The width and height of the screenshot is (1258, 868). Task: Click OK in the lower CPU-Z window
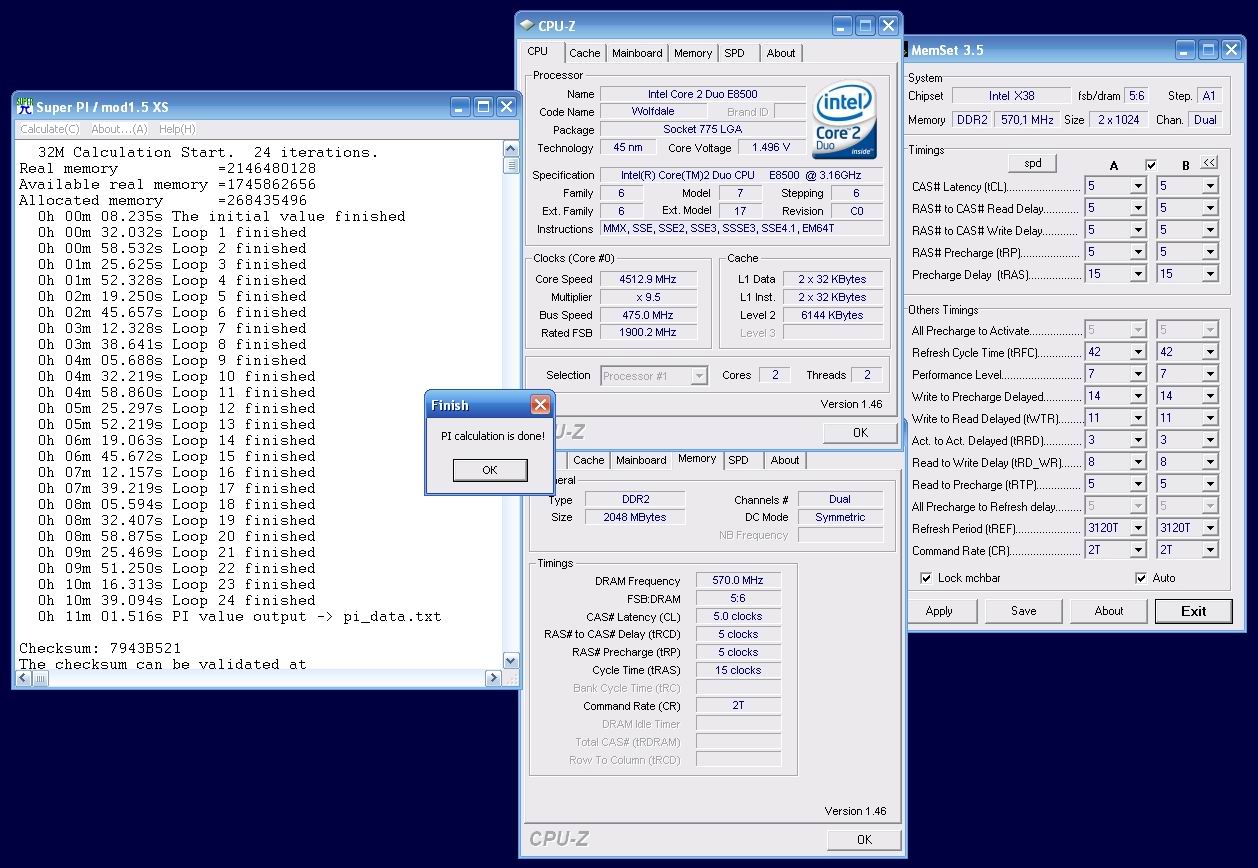pos(864,839)
